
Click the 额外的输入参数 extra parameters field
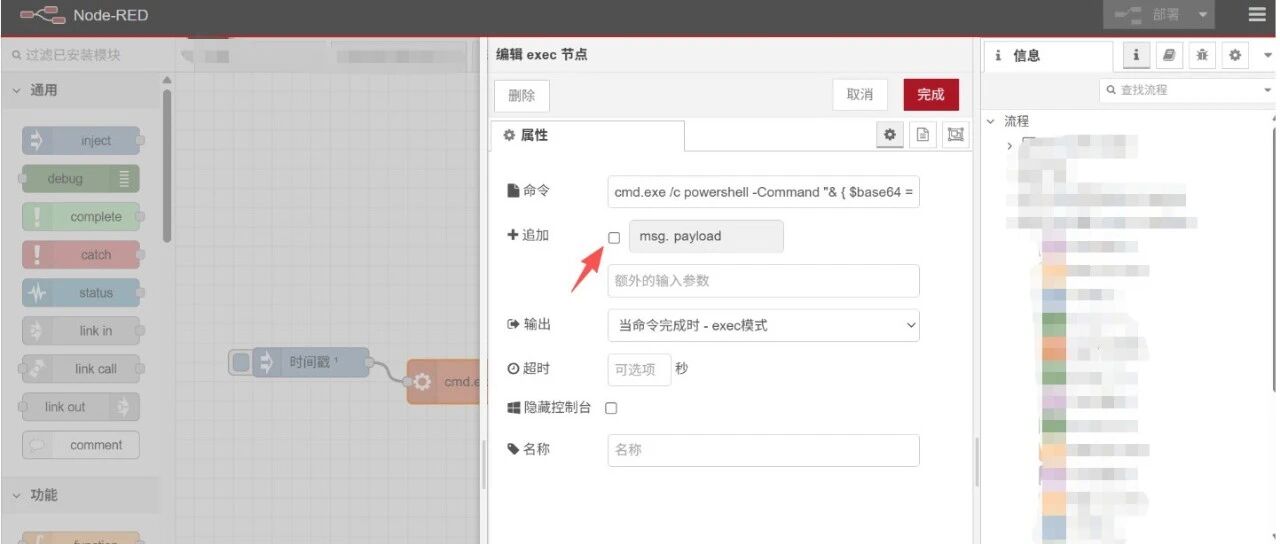coord(763,281)
